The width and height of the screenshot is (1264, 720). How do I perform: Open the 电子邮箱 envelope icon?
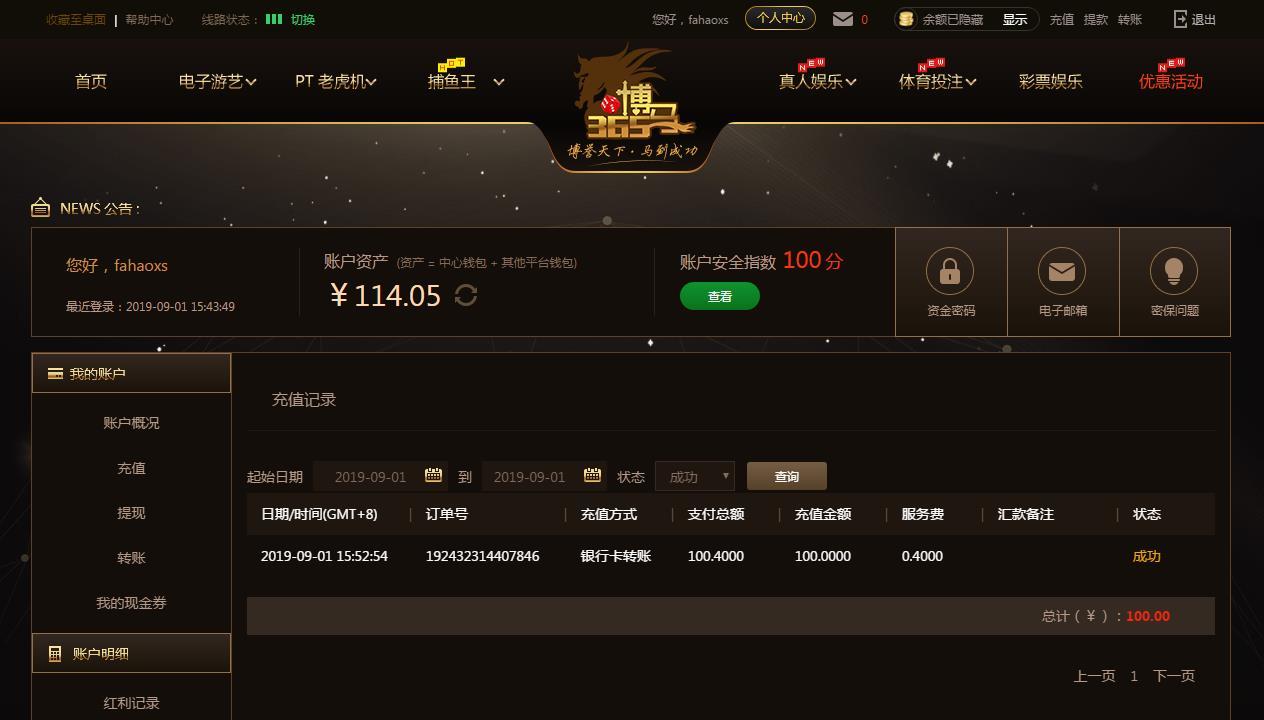(x=1062, y=271)
